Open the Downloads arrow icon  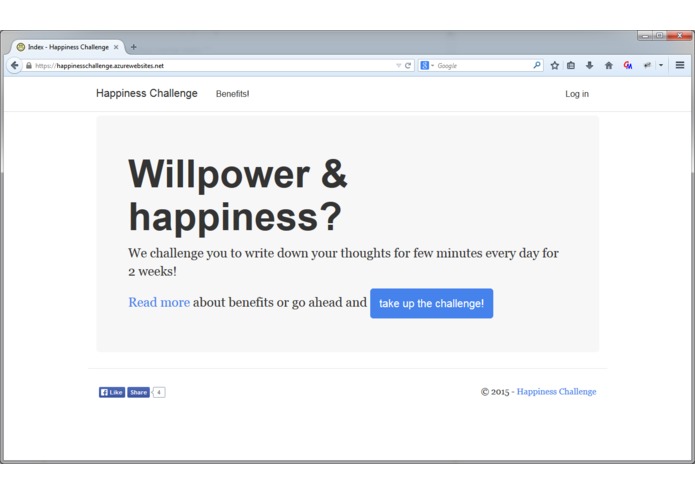(x=589, y=66)
